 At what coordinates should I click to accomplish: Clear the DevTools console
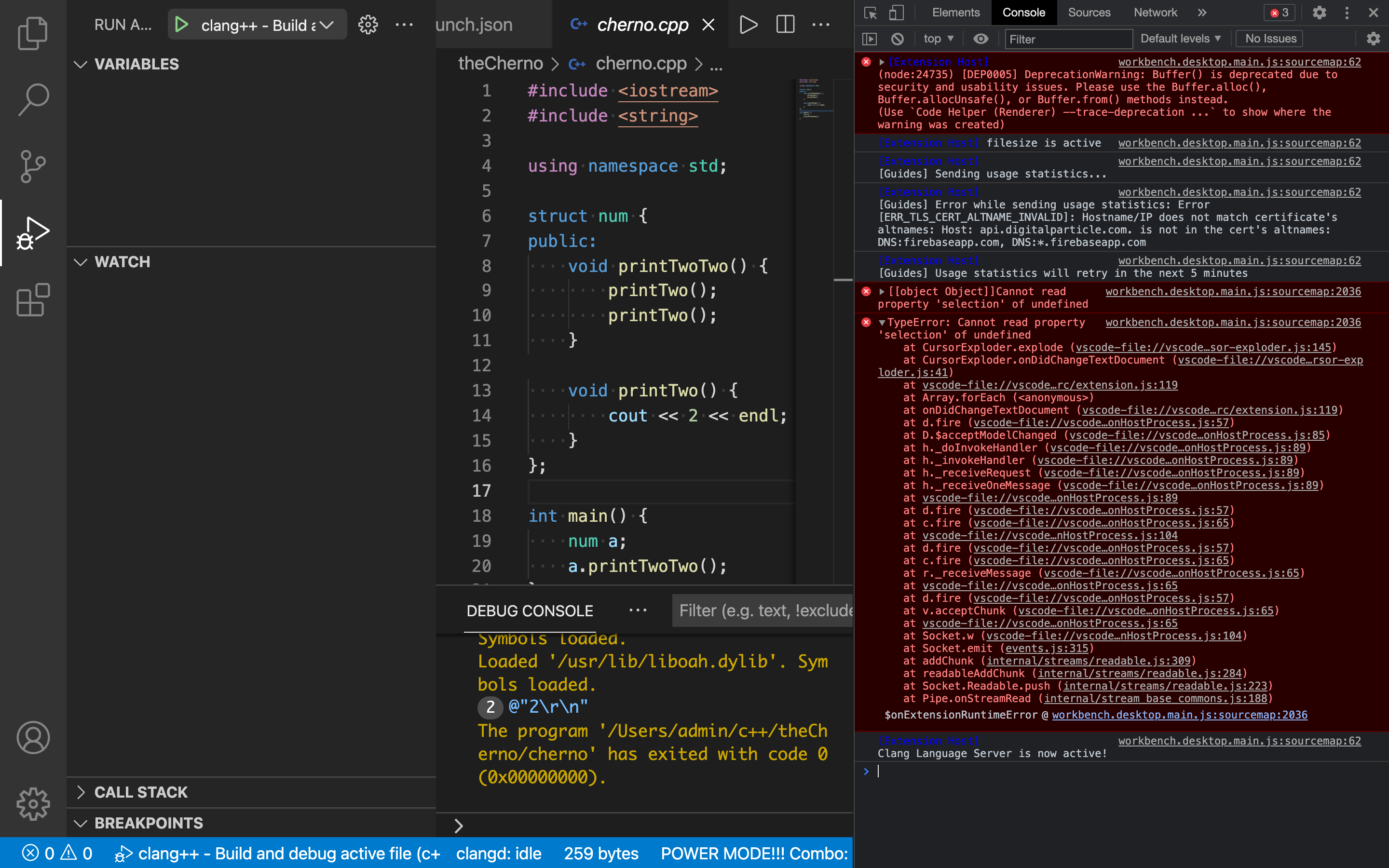897,39
